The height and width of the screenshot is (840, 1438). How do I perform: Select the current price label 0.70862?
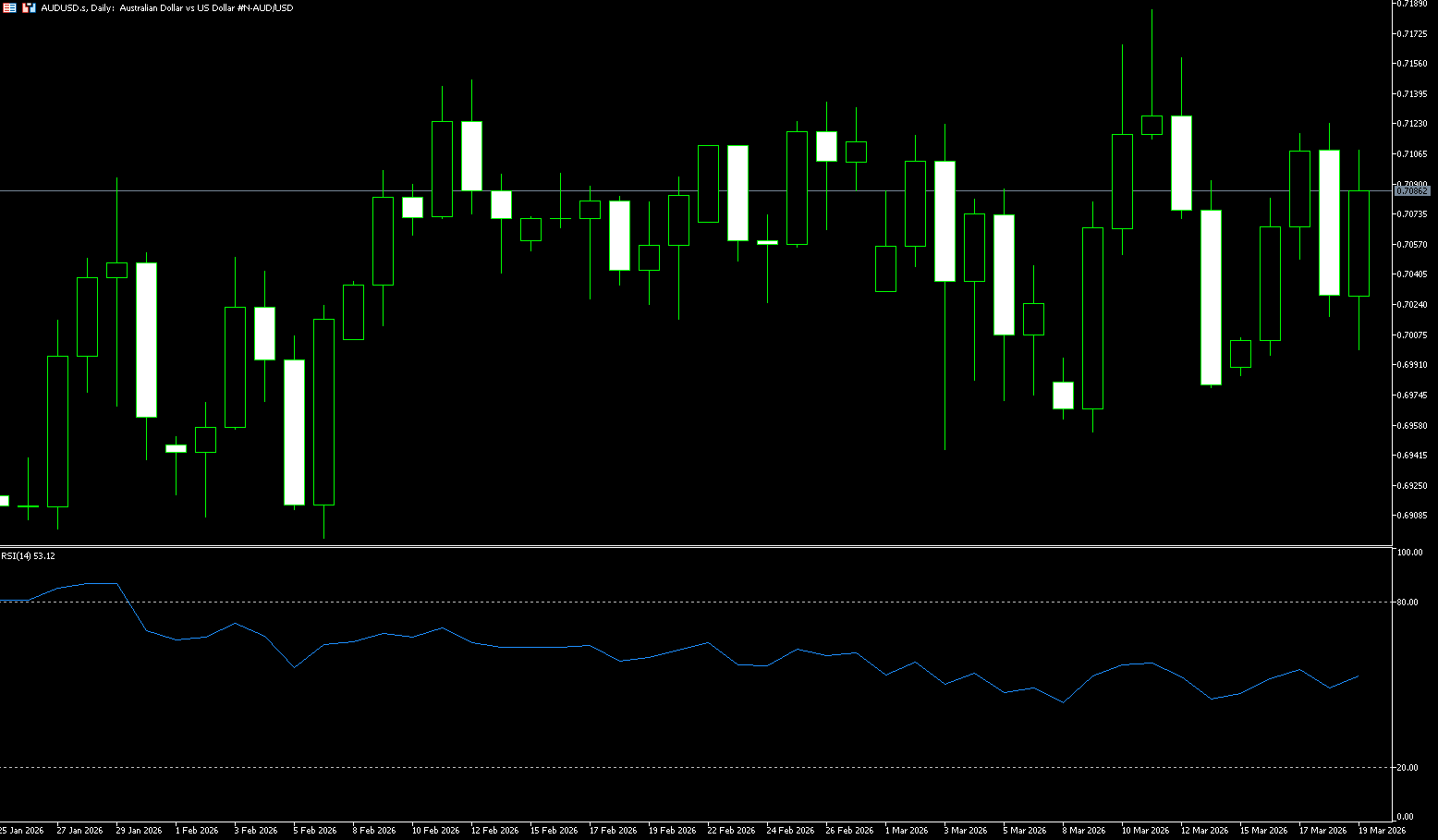pos(1412,191)
